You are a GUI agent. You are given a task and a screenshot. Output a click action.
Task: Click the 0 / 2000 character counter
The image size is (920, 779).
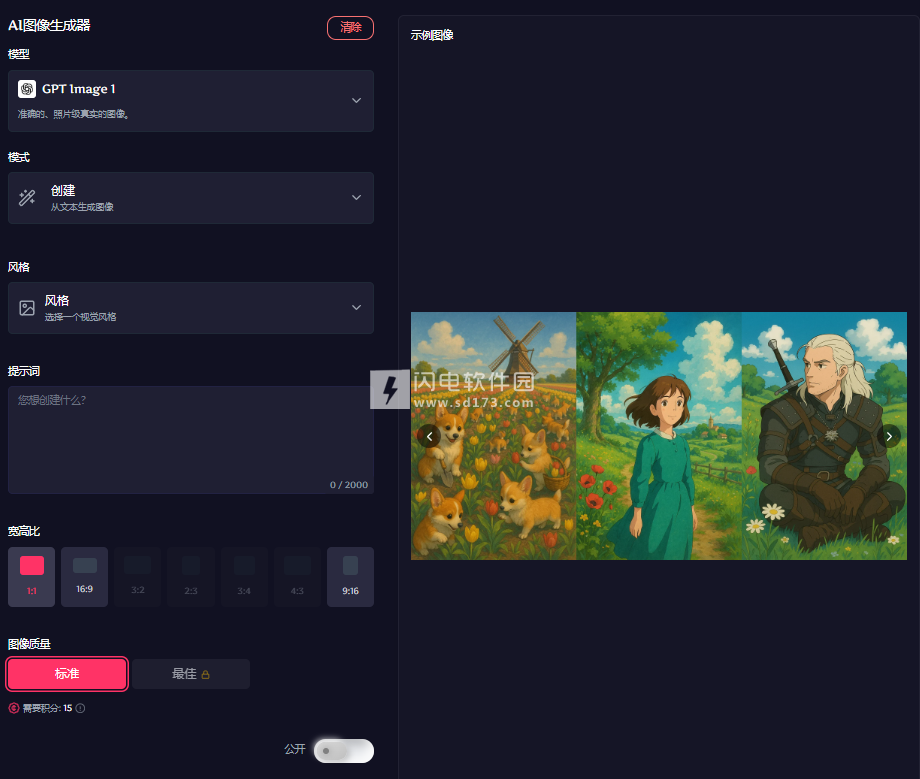pyautogui.click(x=349, y=485)
